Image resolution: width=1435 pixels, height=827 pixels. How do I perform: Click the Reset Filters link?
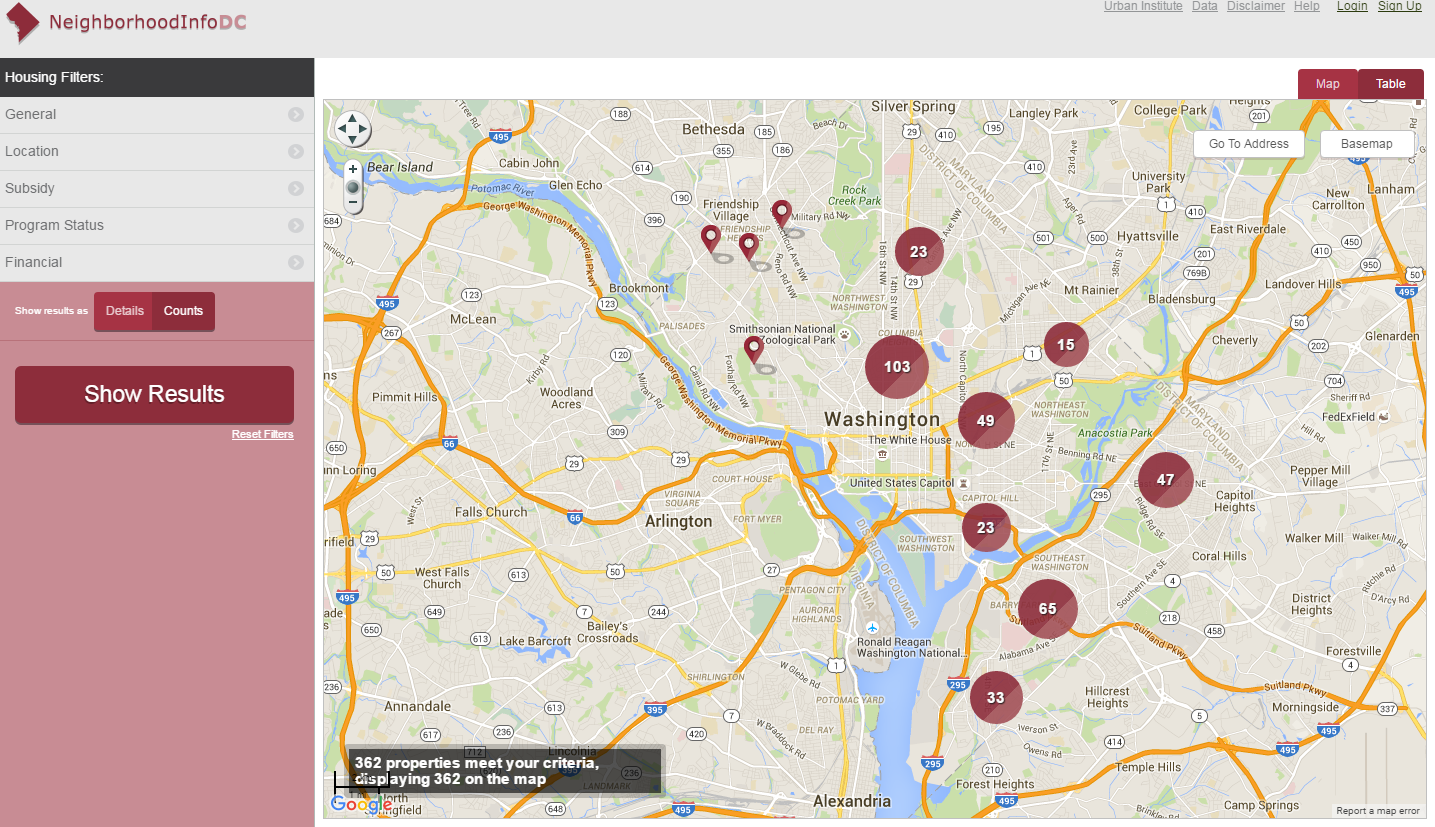click(x=263, y=434)
